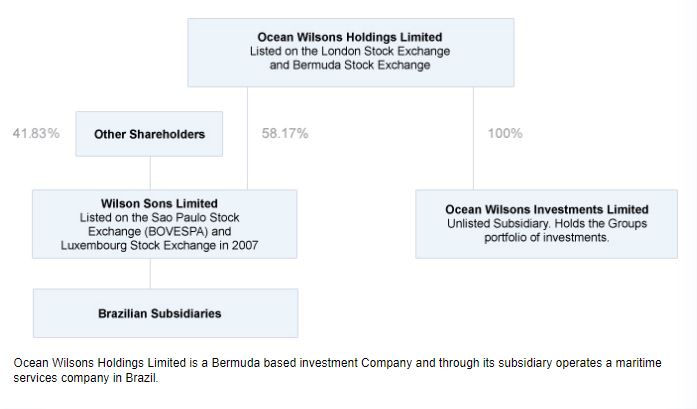Select the Brazilian Subsidiaries box
This screenshot has width=697, height=409.
[x=165, y=313]
